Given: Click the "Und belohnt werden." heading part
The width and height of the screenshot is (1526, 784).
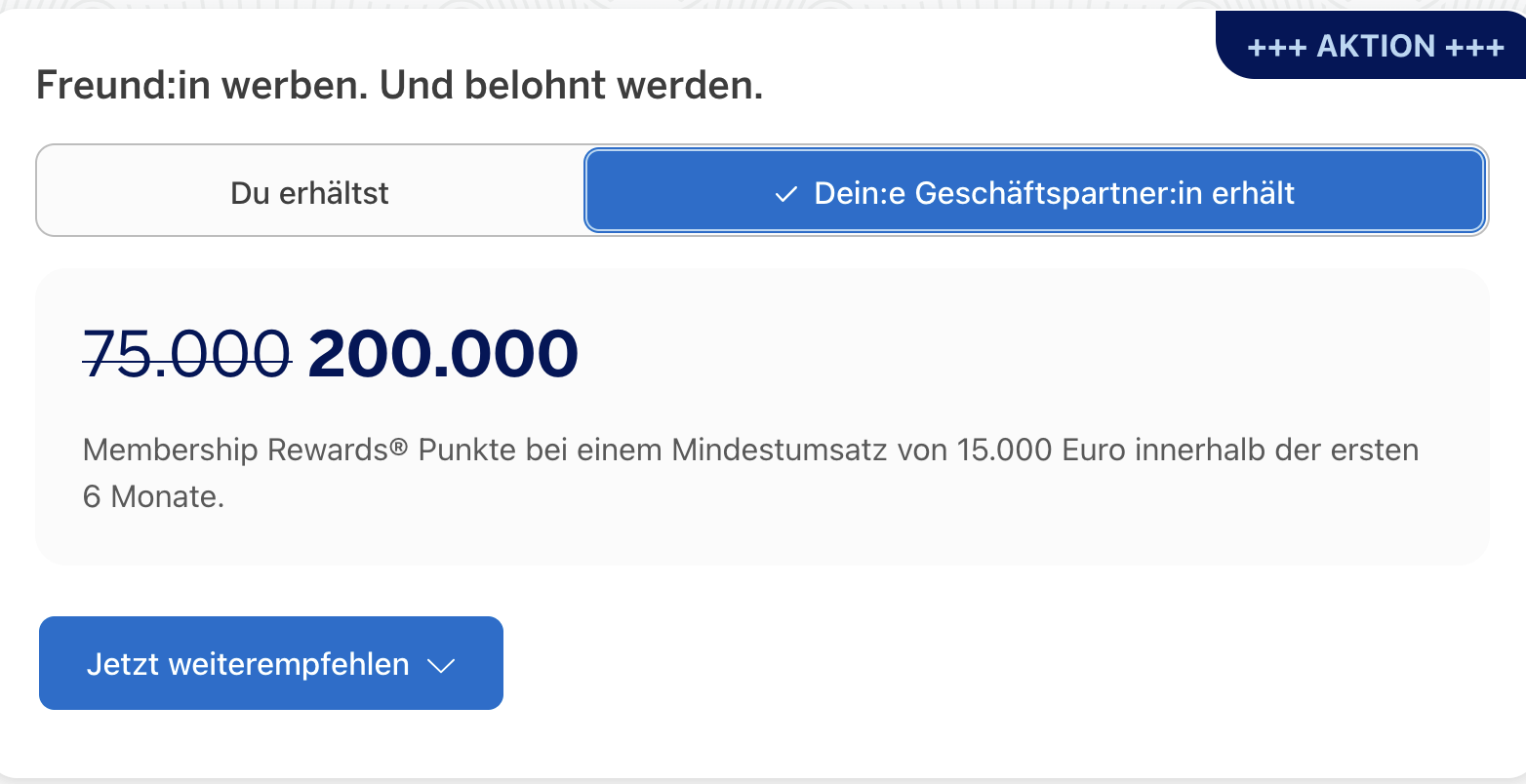Looking at the screenshot, I should coord(572,86).
